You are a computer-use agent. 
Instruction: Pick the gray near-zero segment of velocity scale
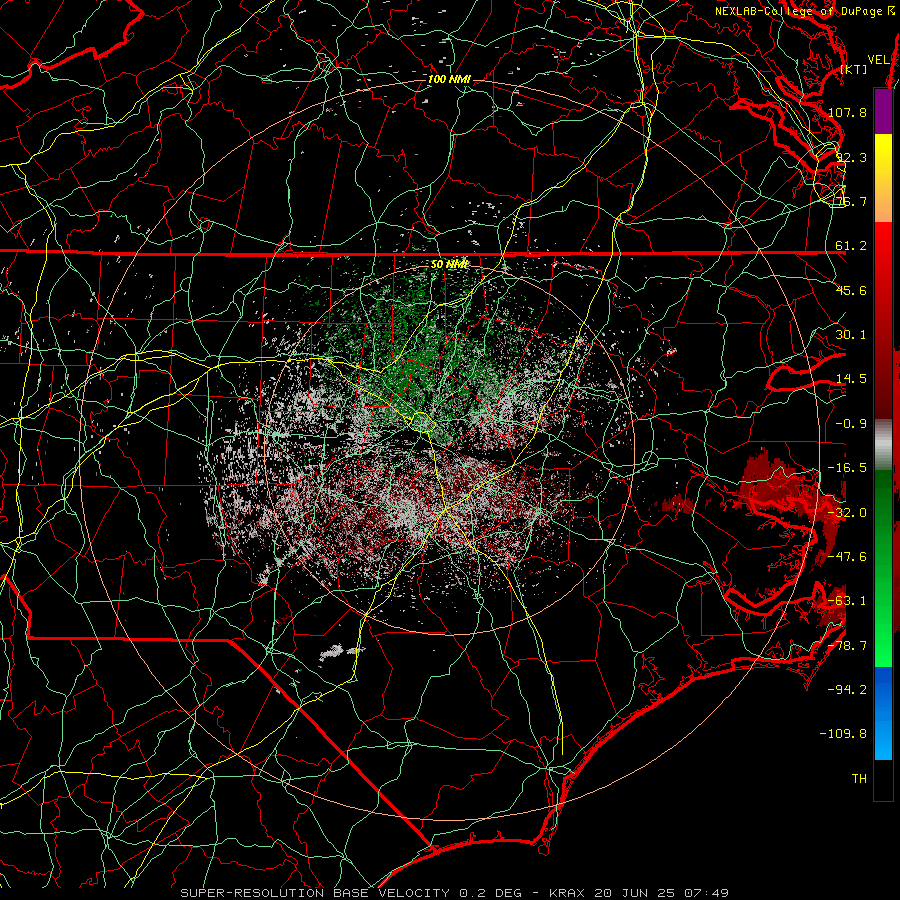tap(883, 445)
